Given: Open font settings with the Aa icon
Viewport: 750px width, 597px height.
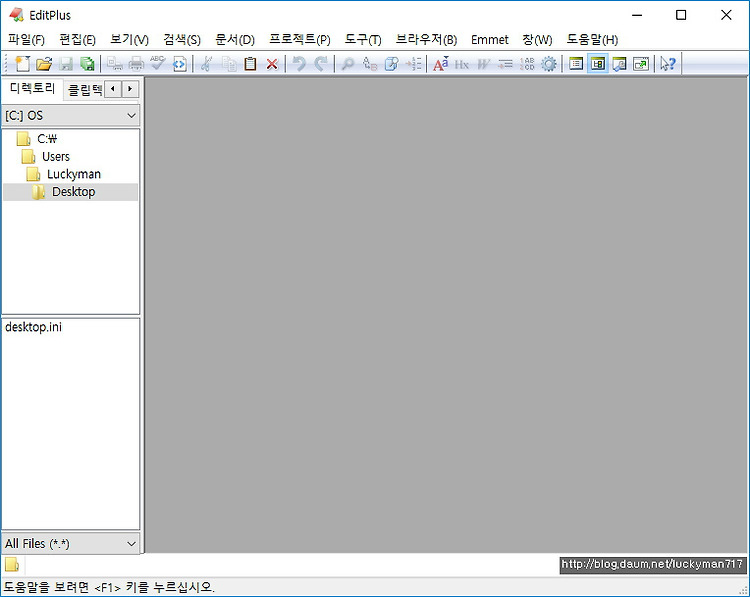Looking at the screenshot, I should [x=441, y=64].
